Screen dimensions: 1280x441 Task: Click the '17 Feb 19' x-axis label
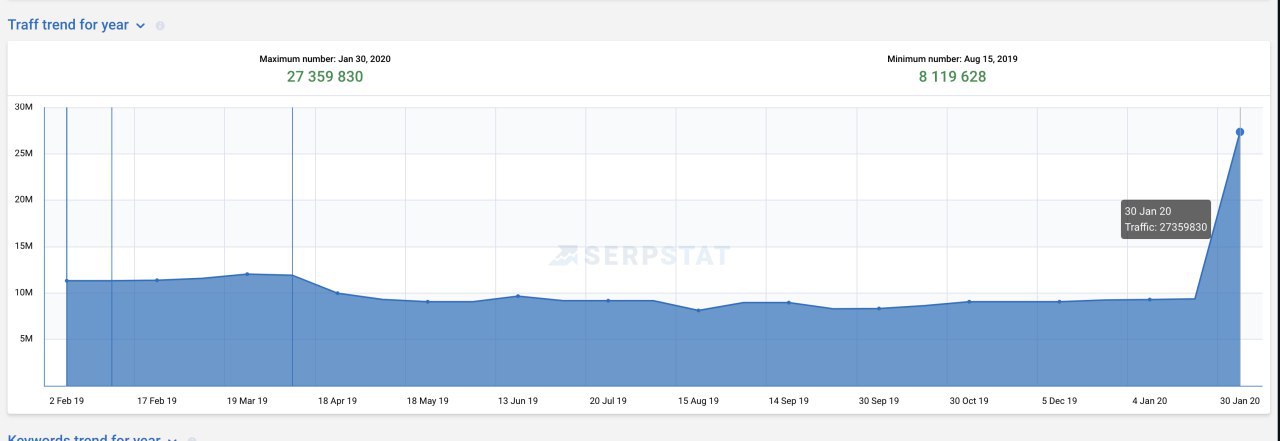pos(157,401)
